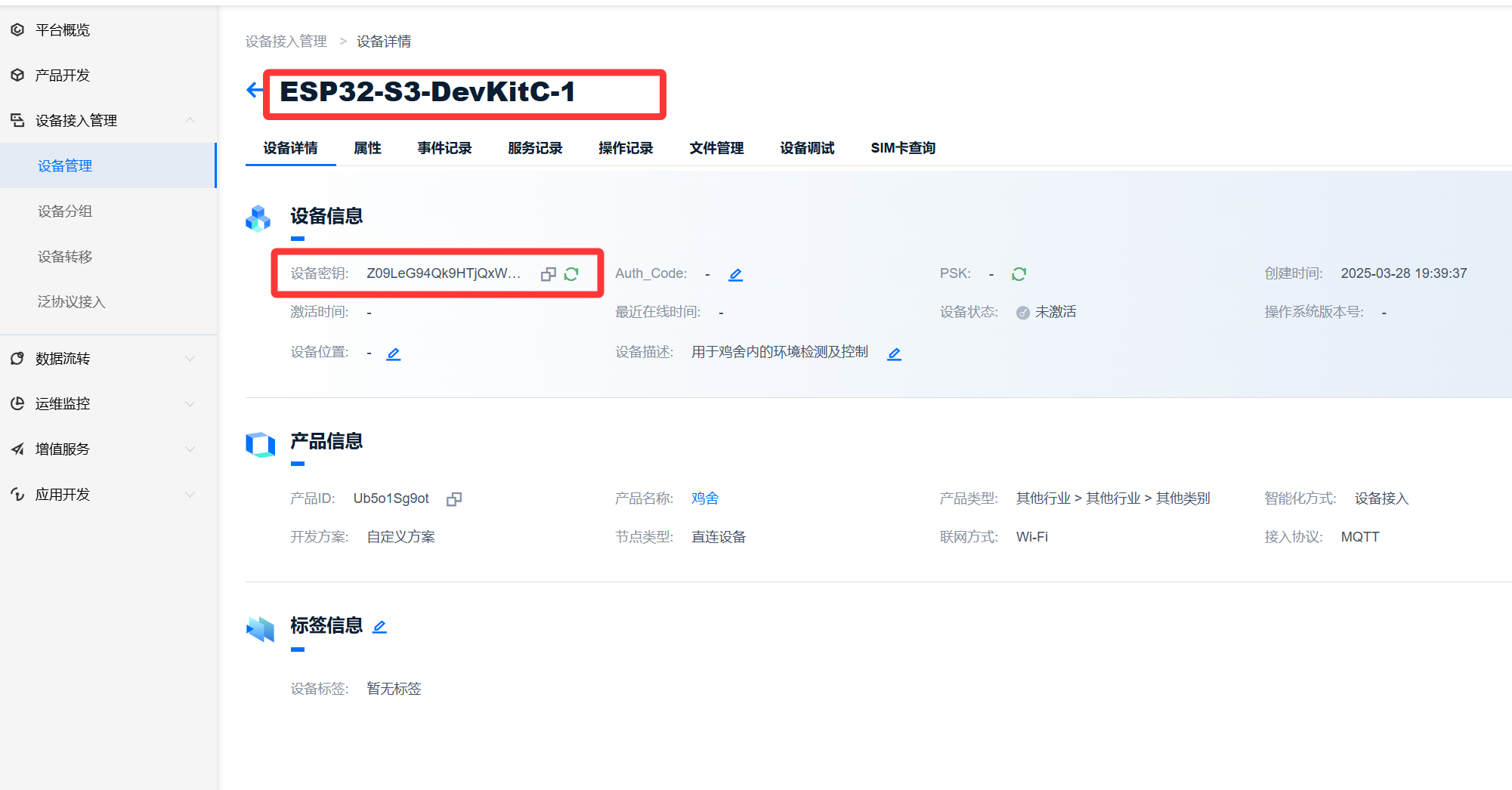Screen dimensions: 1512x790
Task: Select 泛协议接入 in the sidebar
Action: [x=108, y=301]
